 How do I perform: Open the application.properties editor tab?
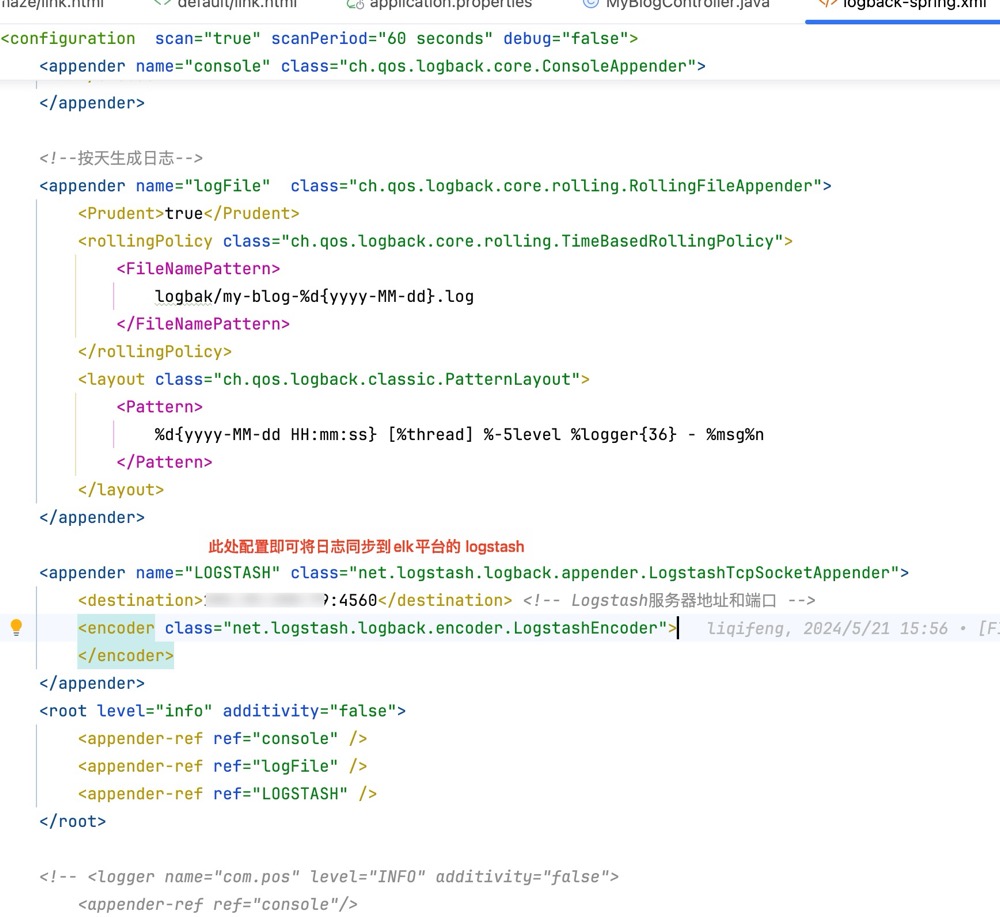450,4
